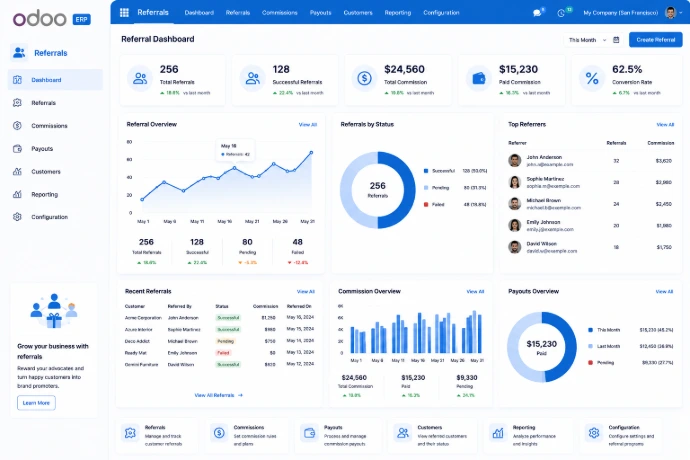This screenshot has height=460, width=690.
Task: Expand the My Company (San Francisco) switcher
Action: 620,13
